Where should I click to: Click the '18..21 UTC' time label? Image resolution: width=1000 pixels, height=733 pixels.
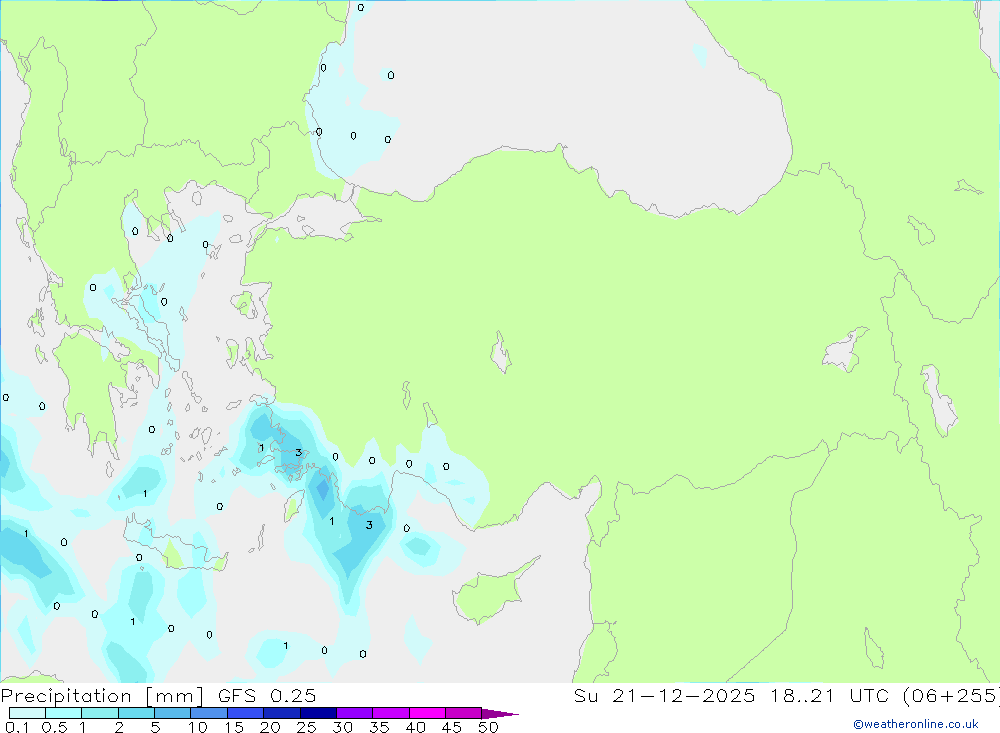pos(830,695)
